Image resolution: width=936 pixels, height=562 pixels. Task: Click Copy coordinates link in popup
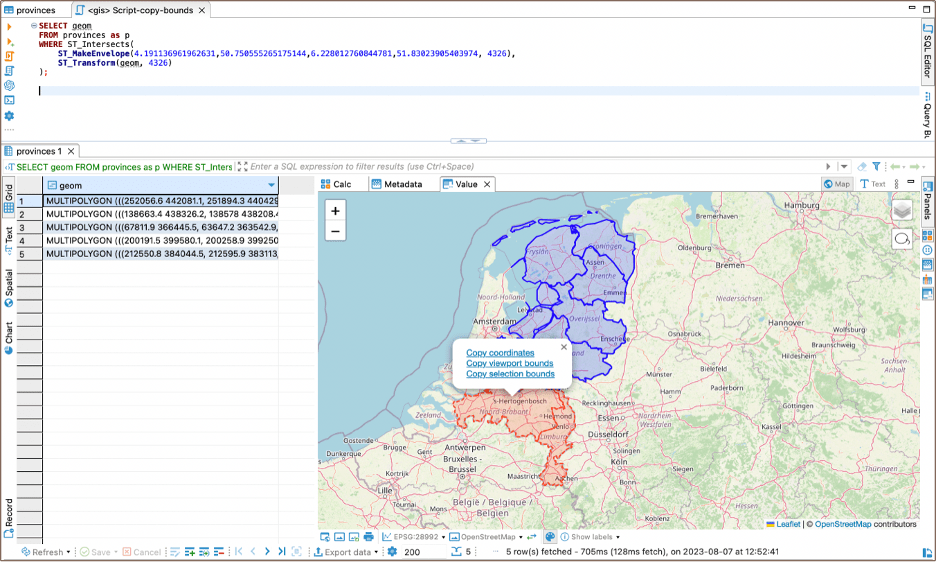click(500, 353)
